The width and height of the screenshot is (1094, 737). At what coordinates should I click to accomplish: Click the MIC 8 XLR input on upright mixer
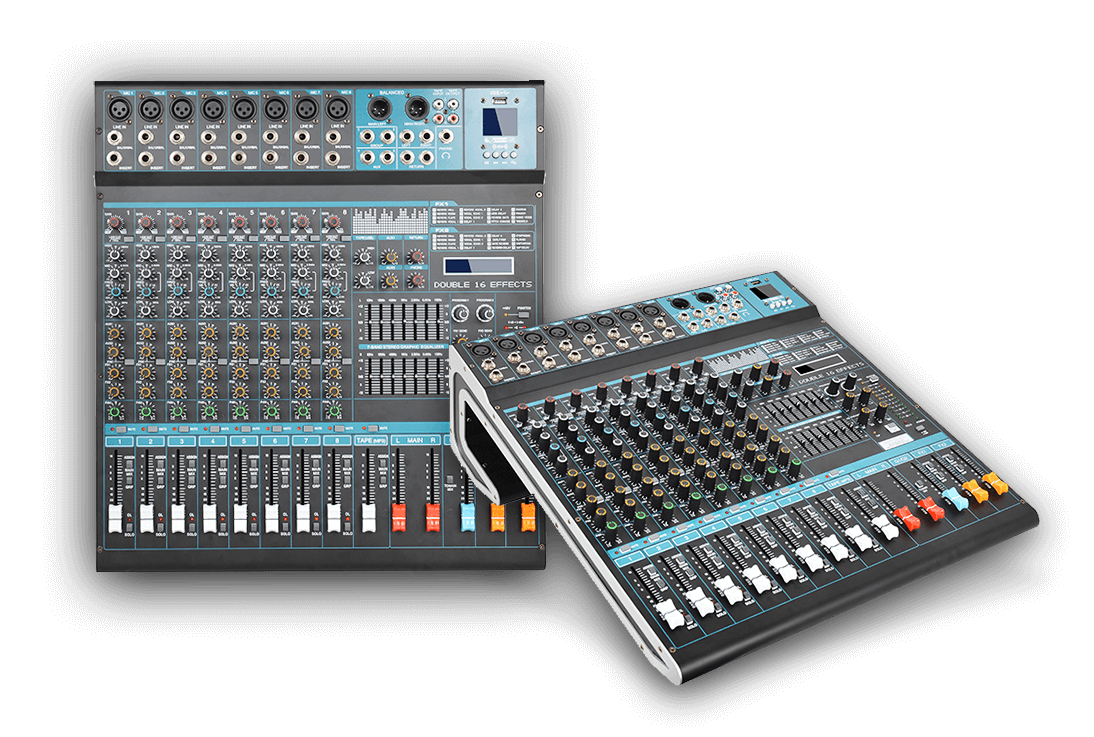click(x=337, y=107)
